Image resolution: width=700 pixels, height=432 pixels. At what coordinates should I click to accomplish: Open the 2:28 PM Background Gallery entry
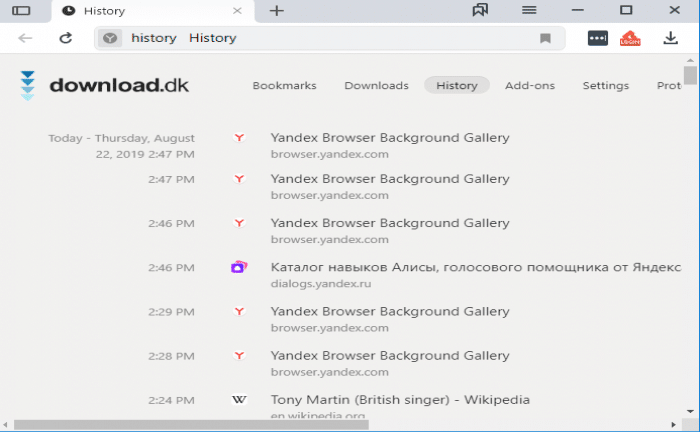click(x=390, y=355)
